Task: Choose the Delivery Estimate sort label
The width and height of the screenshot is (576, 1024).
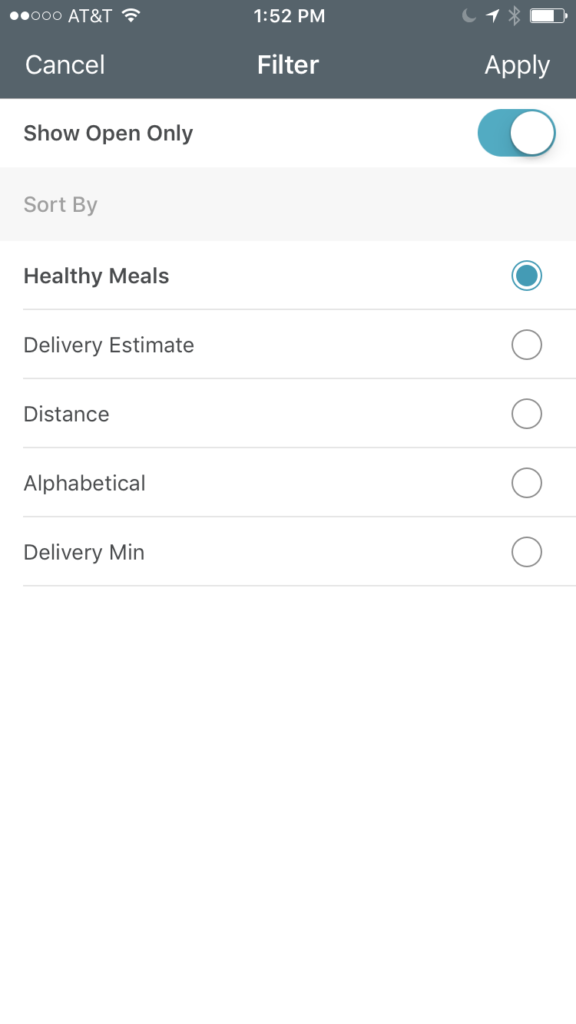Action: pyautogui.click(x=108, y=345)
